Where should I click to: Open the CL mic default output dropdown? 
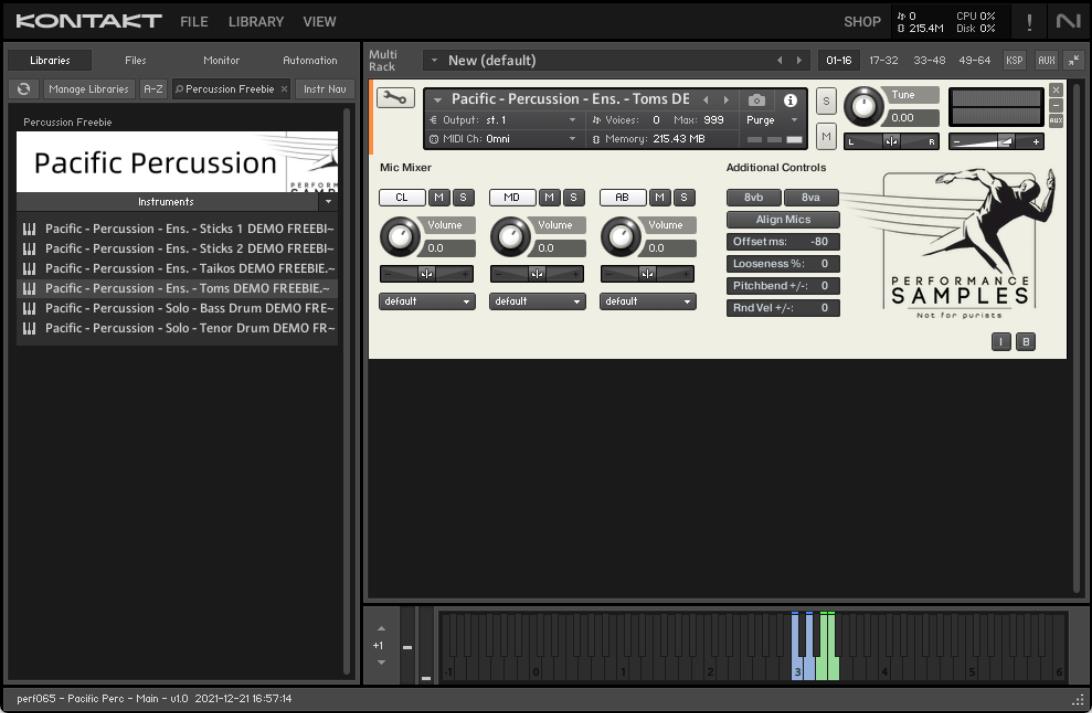coord(427,301)
